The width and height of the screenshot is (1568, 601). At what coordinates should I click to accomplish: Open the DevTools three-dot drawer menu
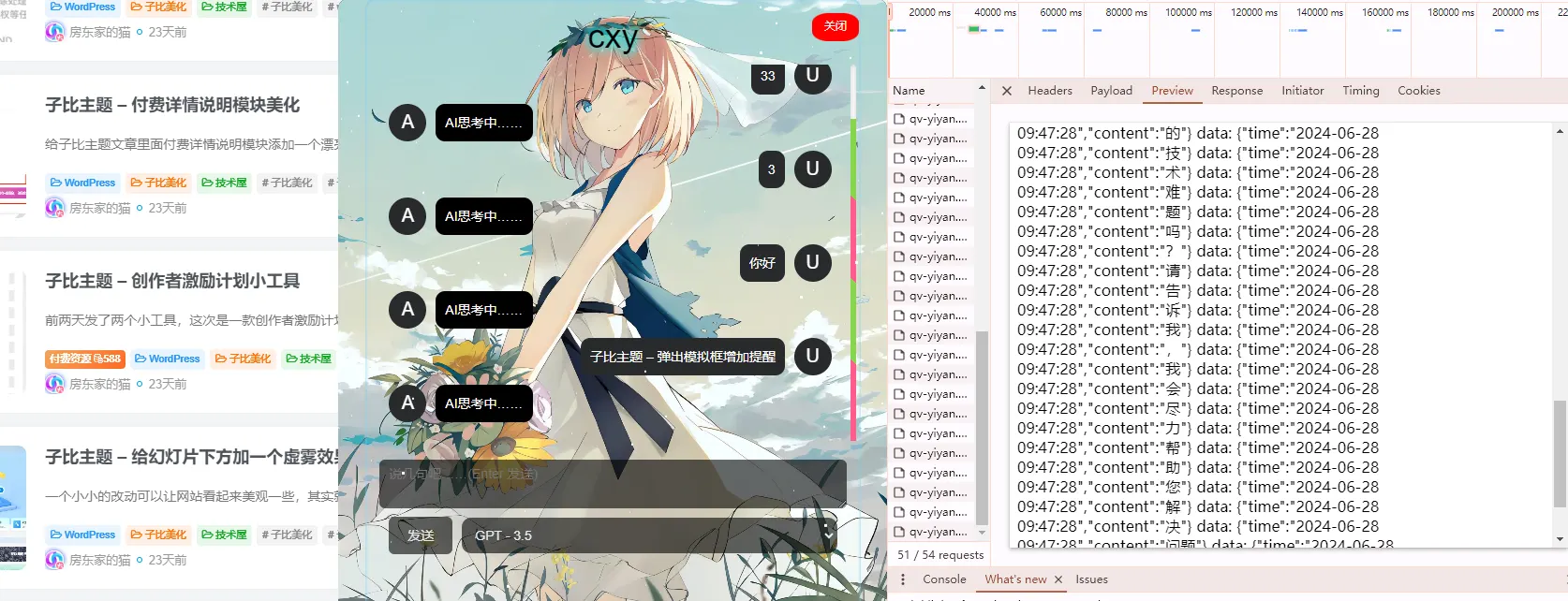coord(903,579)
